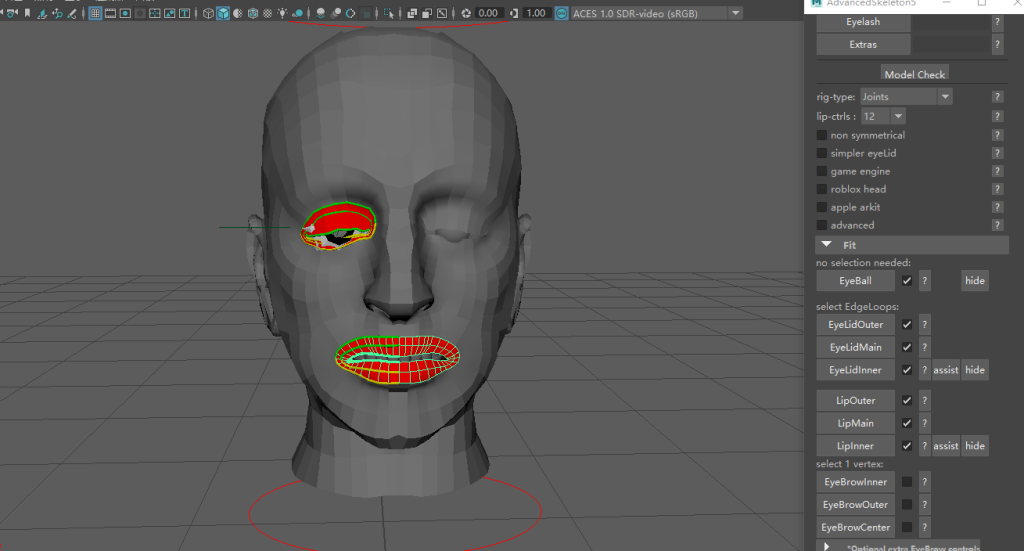
Task: Toggle the viewport grid icon
Action: [x=95, y=13]
